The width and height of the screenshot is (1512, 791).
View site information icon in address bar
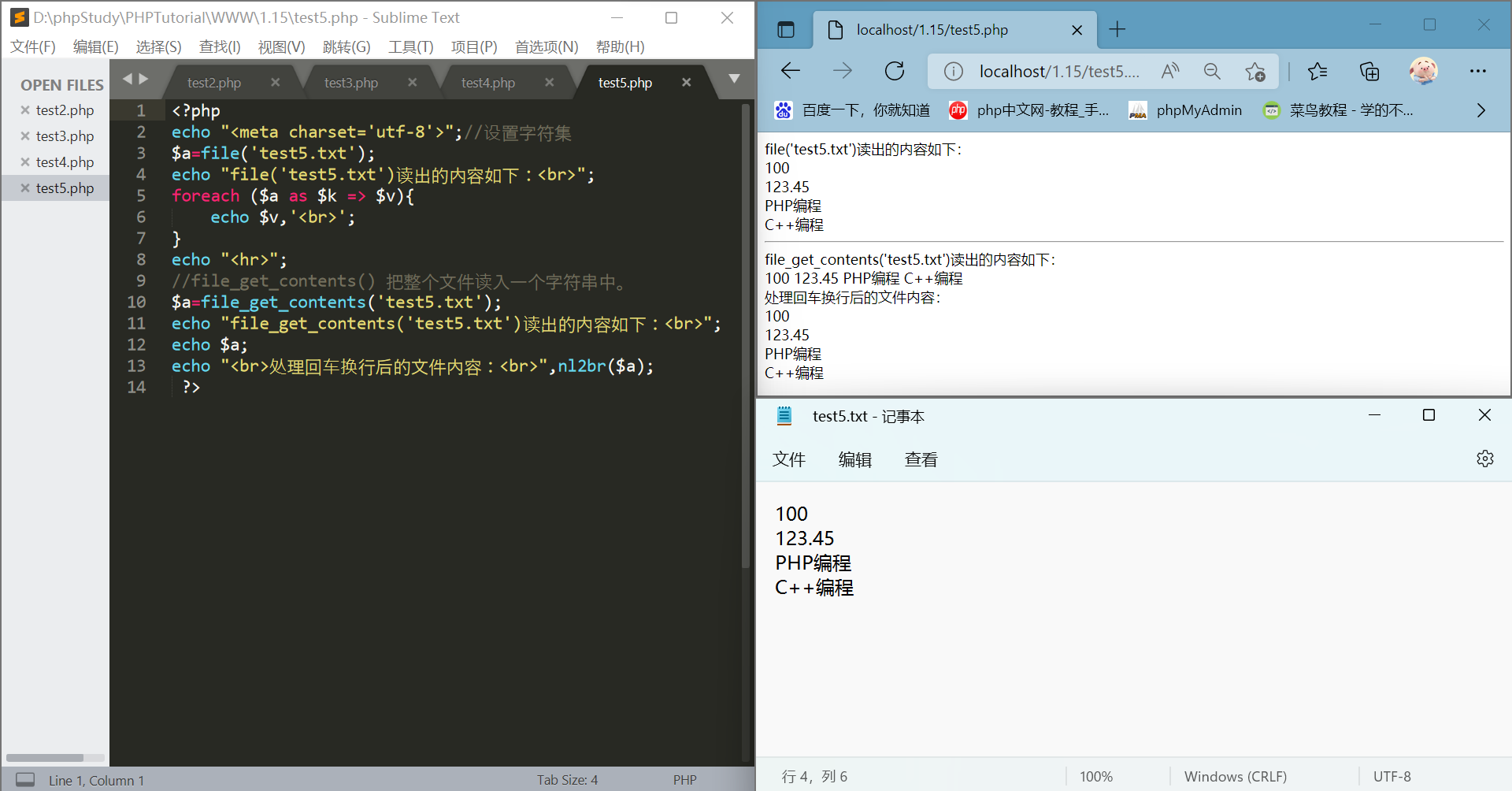[953, 72]
